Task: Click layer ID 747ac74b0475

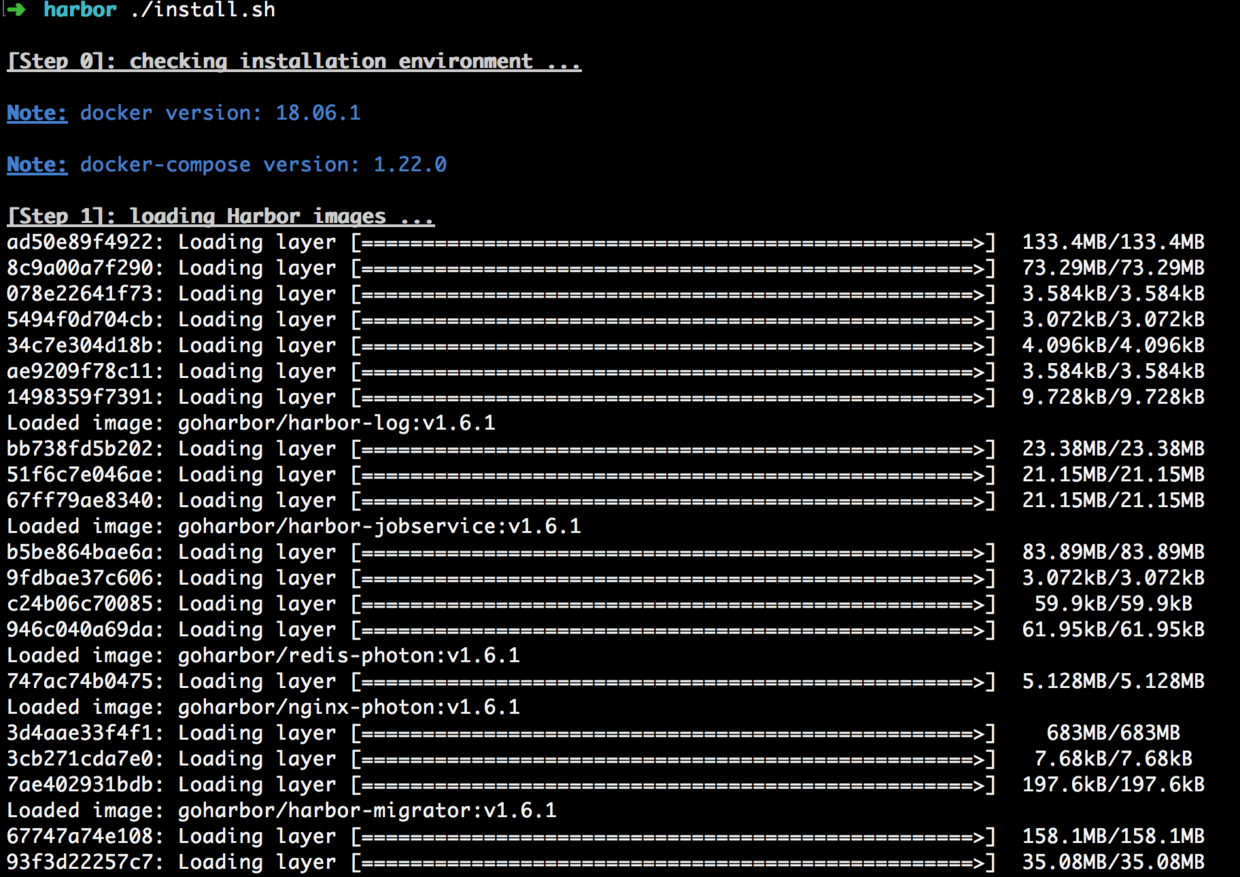Action: (x=80, y=682)
